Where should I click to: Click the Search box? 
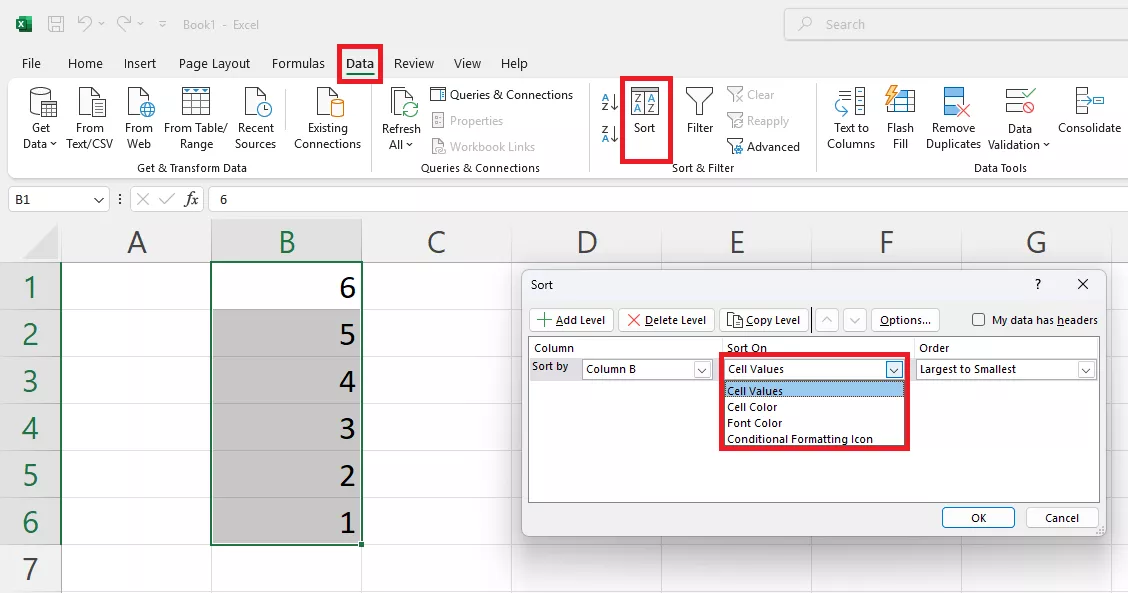point(955,24)
